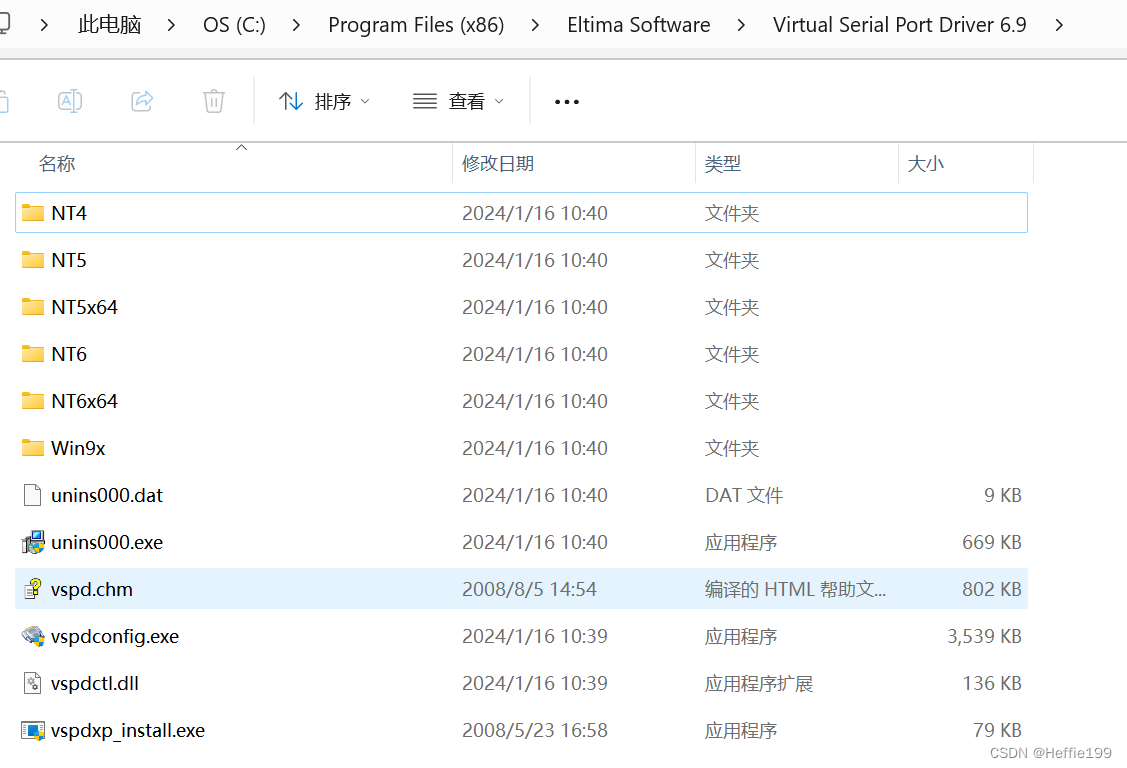Open OS (C:) via breadcrumb link

pyautogui.click(x=233, y=24)
